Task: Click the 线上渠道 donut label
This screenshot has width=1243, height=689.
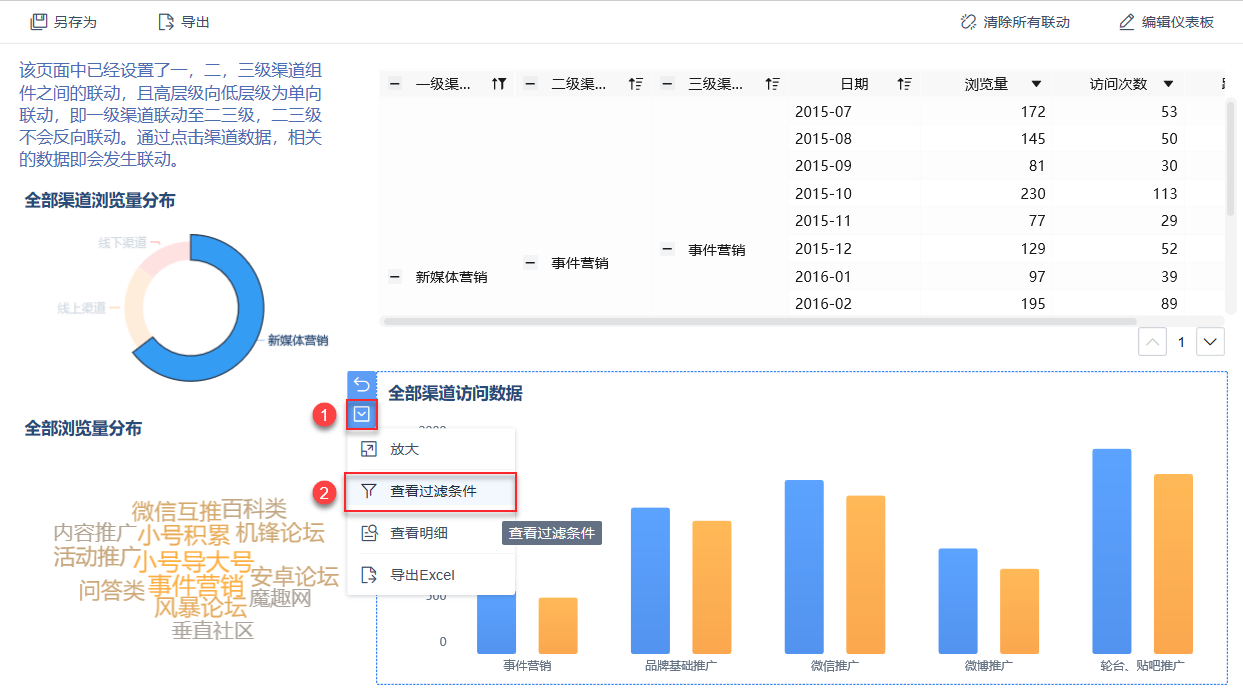Action: point(81,308)
